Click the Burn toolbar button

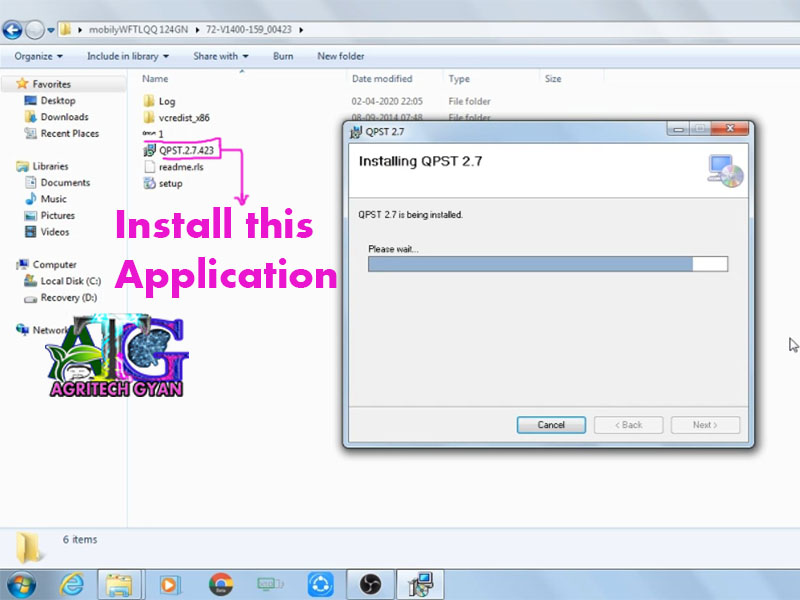283,56
